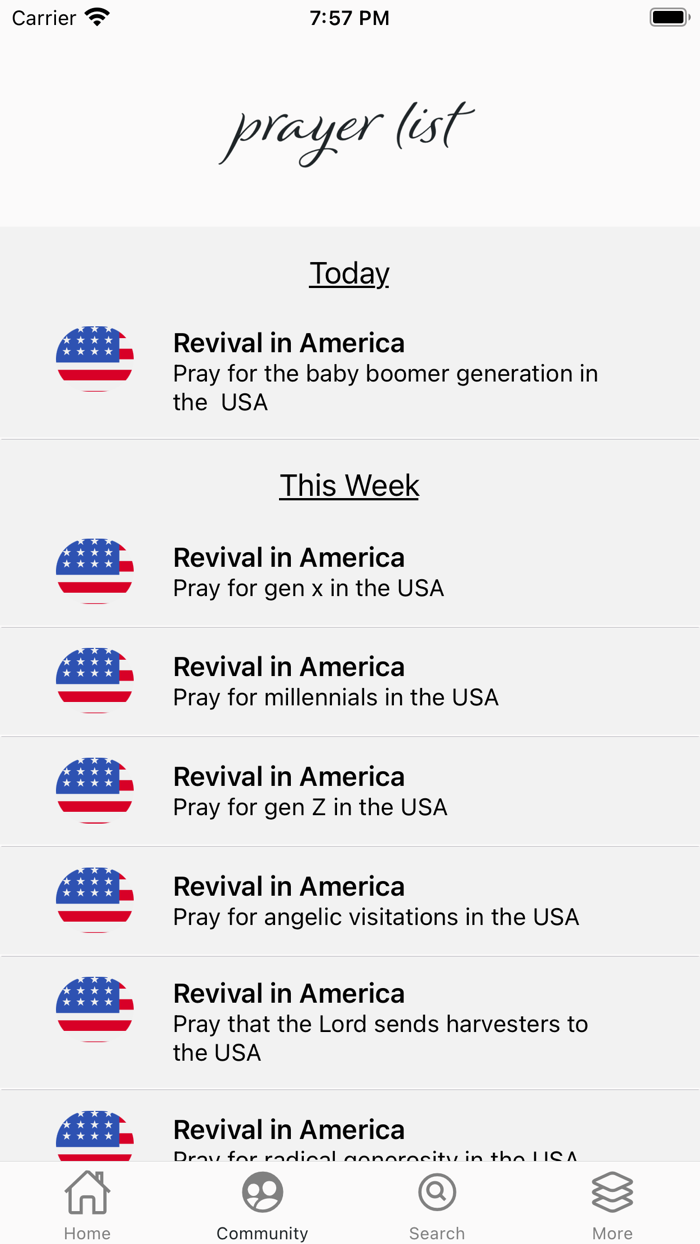Open the 'Pray for millennials in the USA' prayer
Viewport: 700px width, 1244px height.
pos(349,681)
